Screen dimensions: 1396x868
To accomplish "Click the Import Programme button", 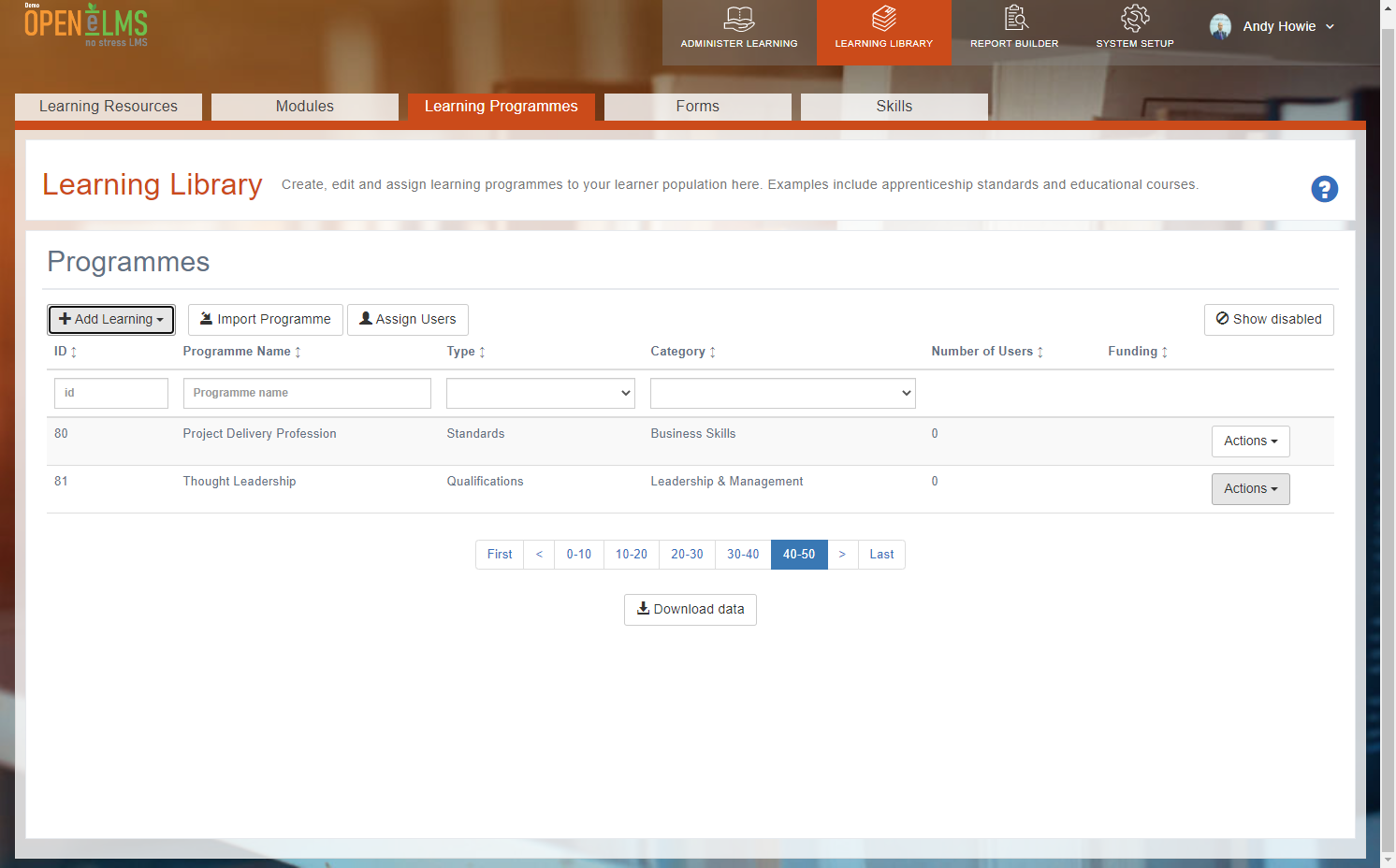I will 266,320.
